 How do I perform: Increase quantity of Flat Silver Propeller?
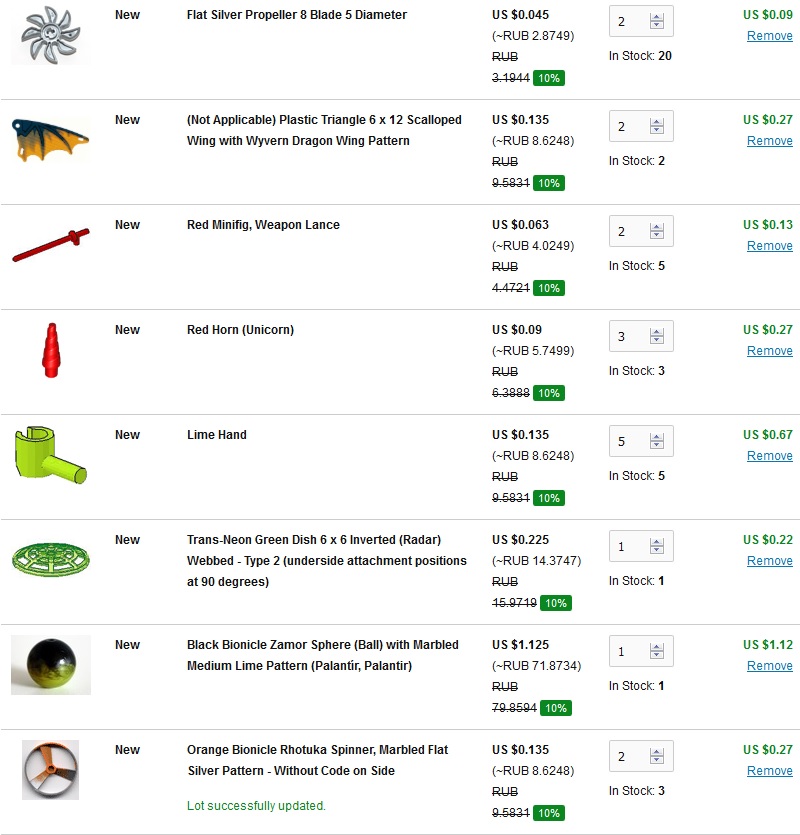point(657,17)
